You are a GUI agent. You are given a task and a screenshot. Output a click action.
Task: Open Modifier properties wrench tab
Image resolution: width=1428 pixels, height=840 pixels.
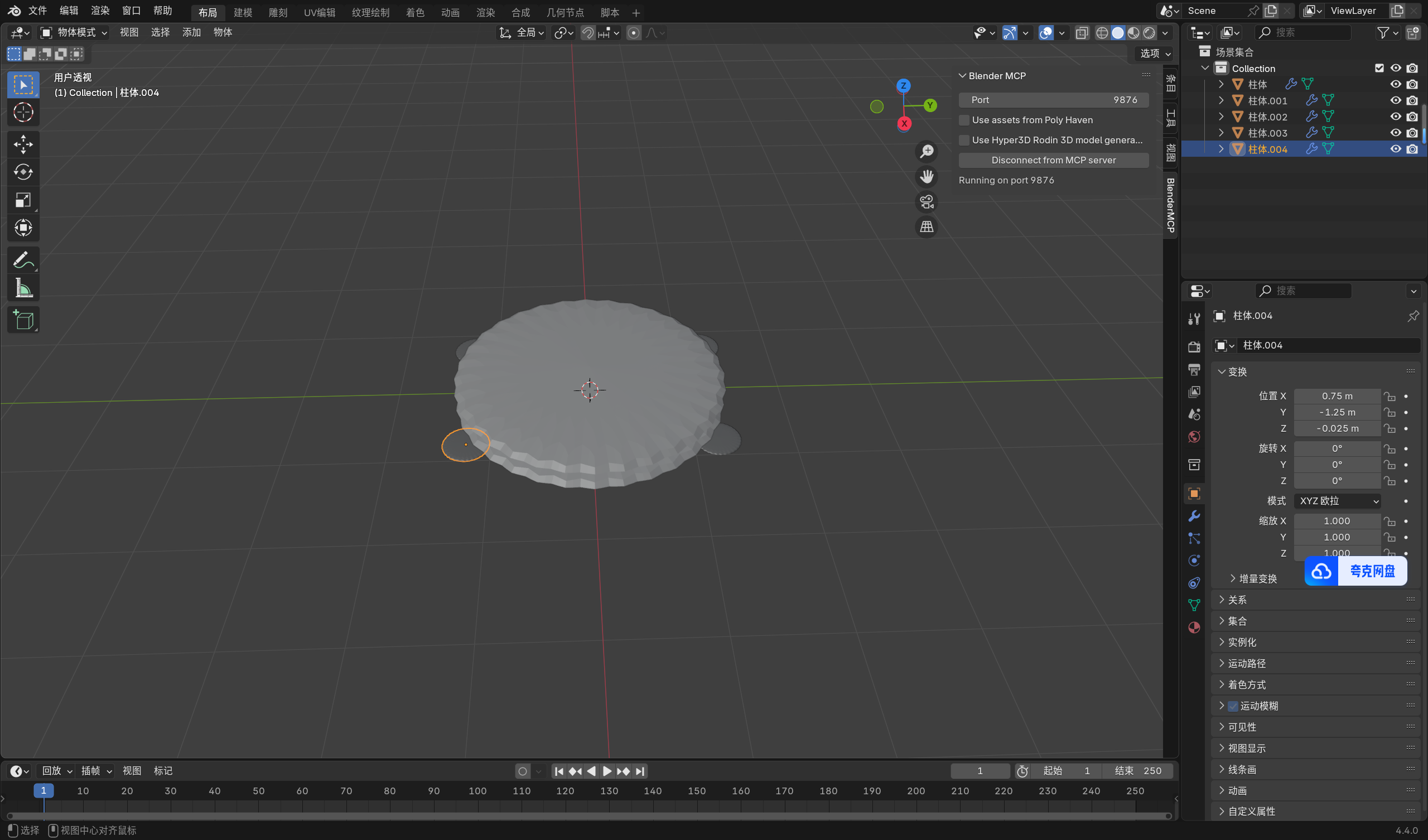[1194, 516]
